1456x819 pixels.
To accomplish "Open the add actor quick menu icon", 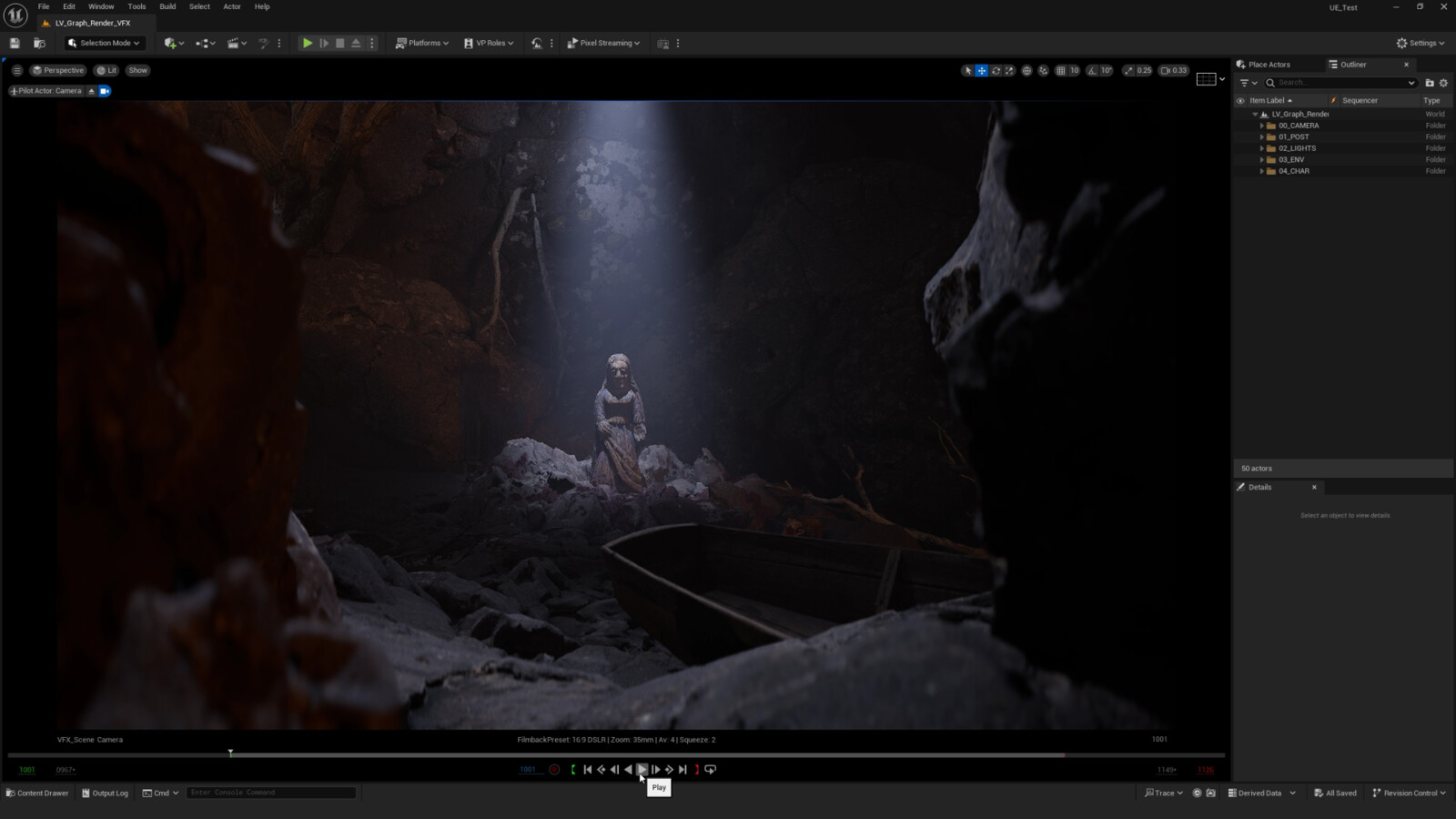I will tap(173, 43).
